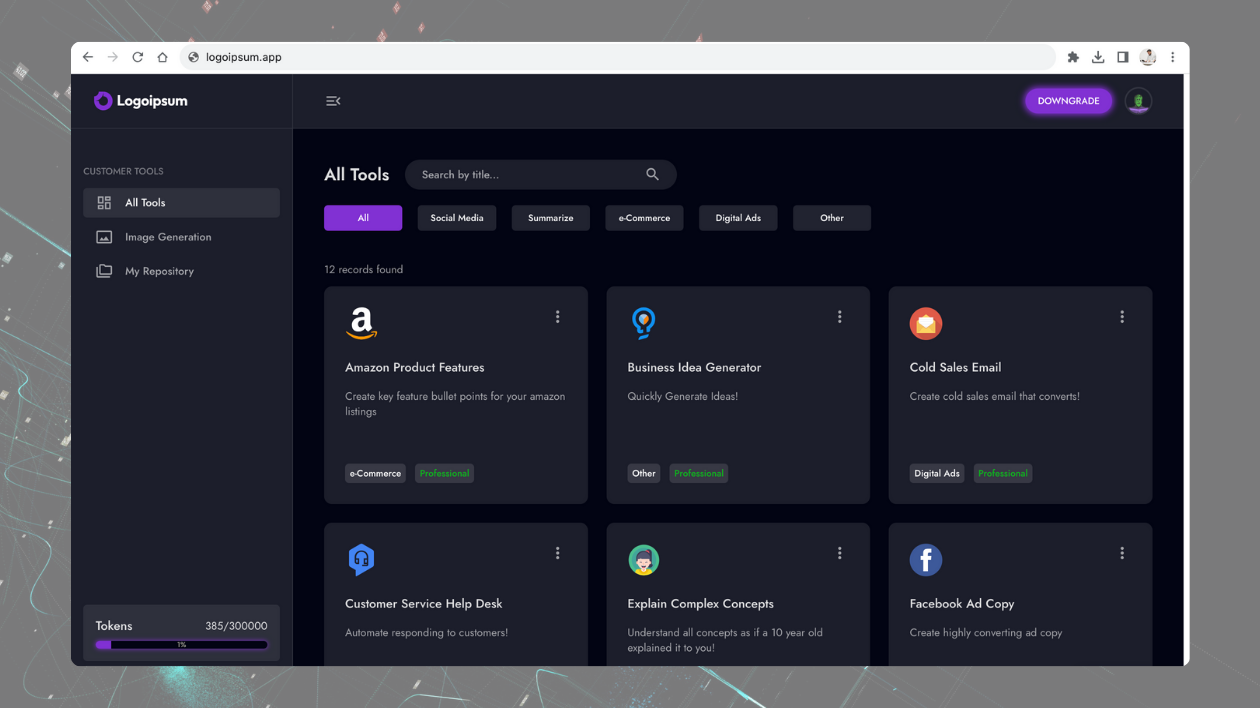1260x708 pixels.
Task: Open All Tools in sidebar
Action: coord(181,203)
